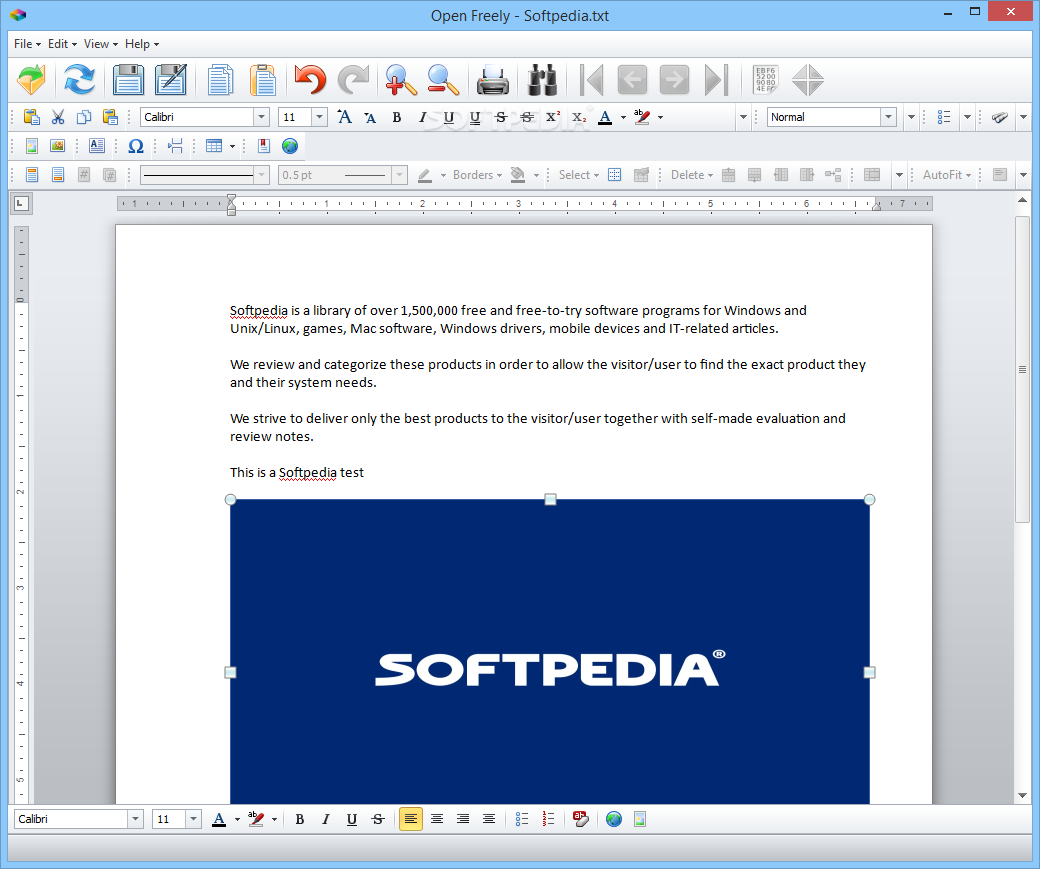Image resolution: width=1040 pixels, height=869 pixels.
Task: Click the vertical scrollbar thumb
Action: tap(1022, 369)
